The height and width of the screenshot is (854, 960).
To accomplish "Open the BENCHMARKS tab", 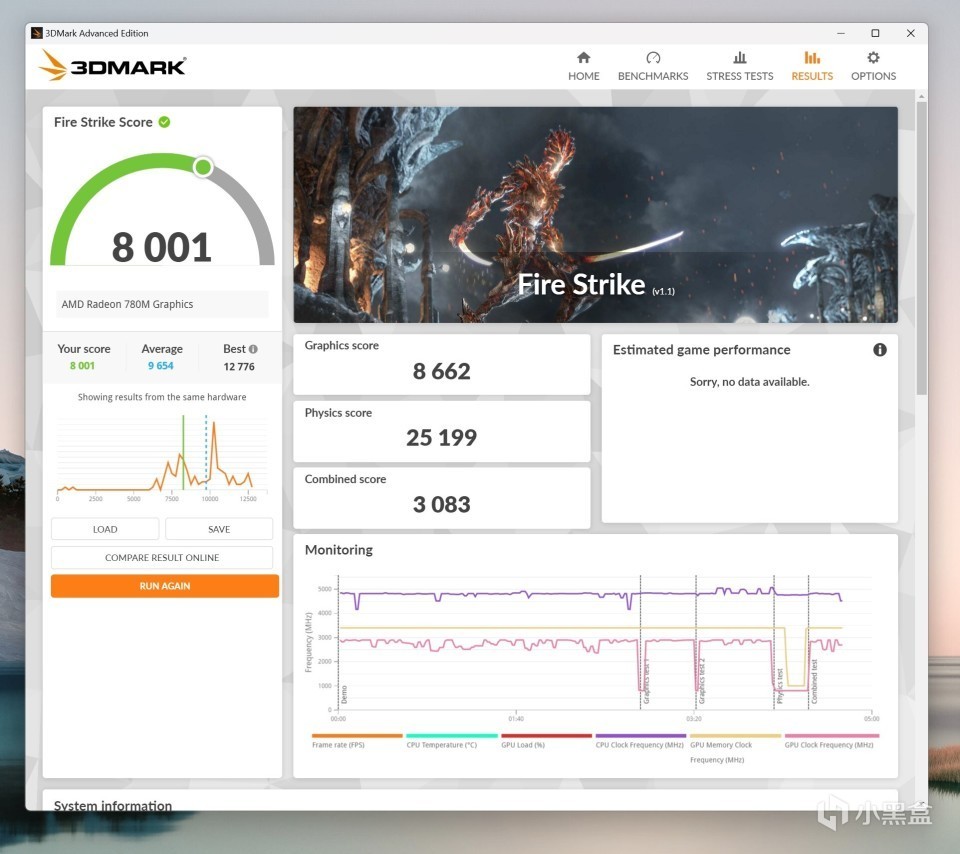I will pos(653,66).
